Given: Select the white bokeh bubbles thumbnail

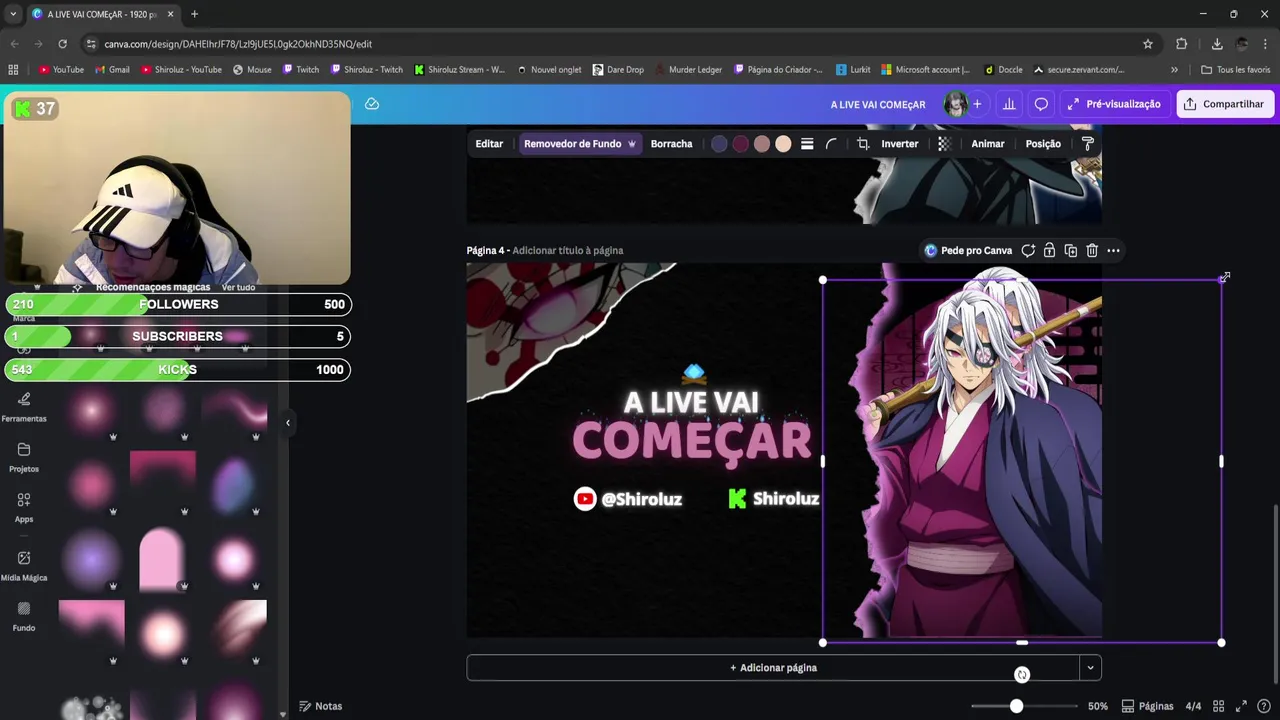Looking at the screenshot, I should (x=92, y=706).
